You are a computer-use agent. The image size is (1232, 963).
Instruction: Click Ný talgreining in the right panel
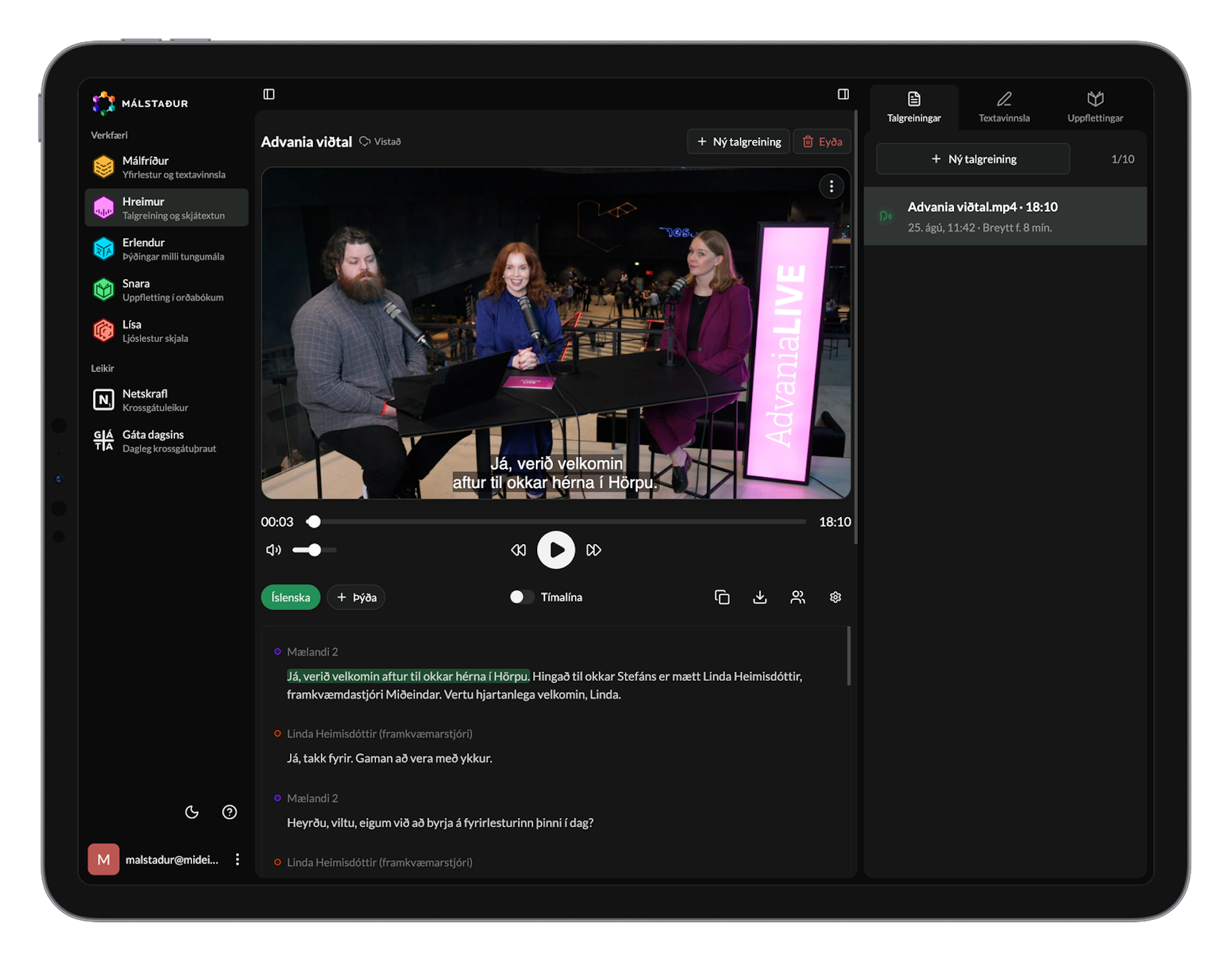(x=973, y=159)
